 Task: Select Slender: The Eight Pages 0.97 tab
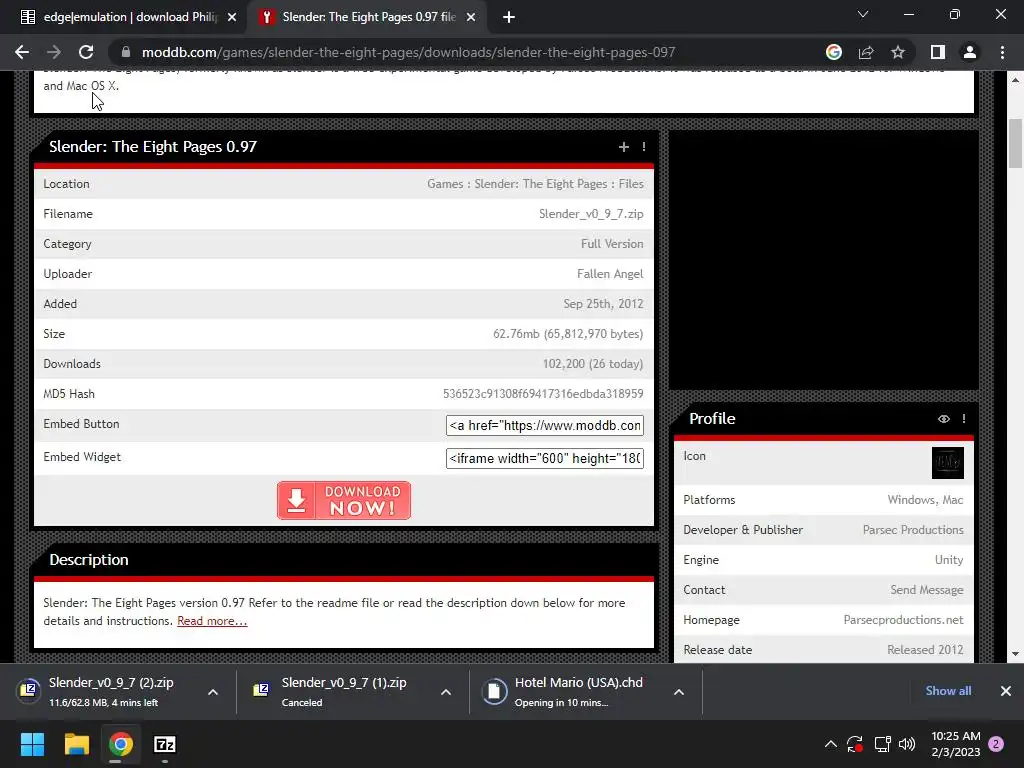point(368,17)
